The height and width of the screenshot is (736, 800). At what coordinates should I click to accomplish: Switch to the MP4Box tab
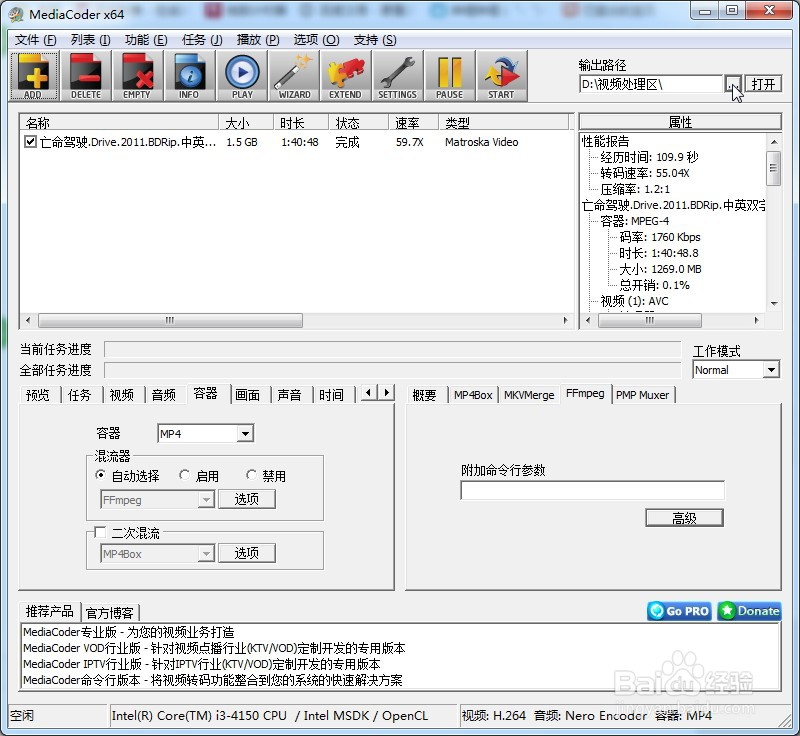pos(473,395)
